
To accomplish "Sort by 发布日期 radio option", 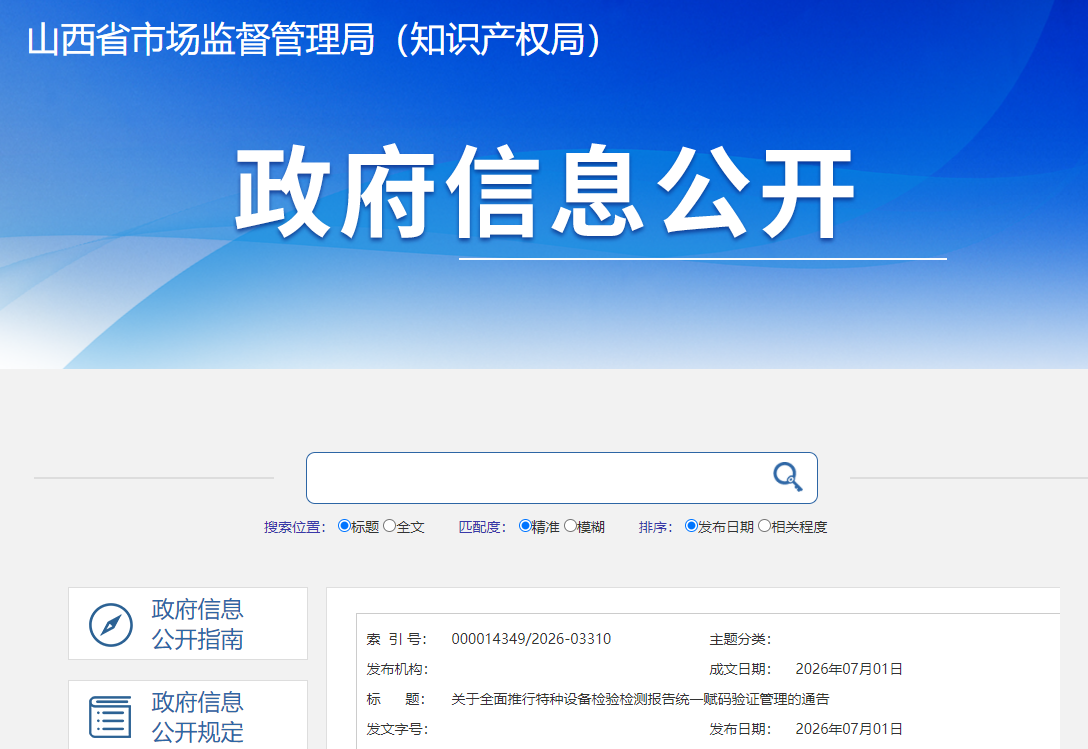I will coord(690,525).
